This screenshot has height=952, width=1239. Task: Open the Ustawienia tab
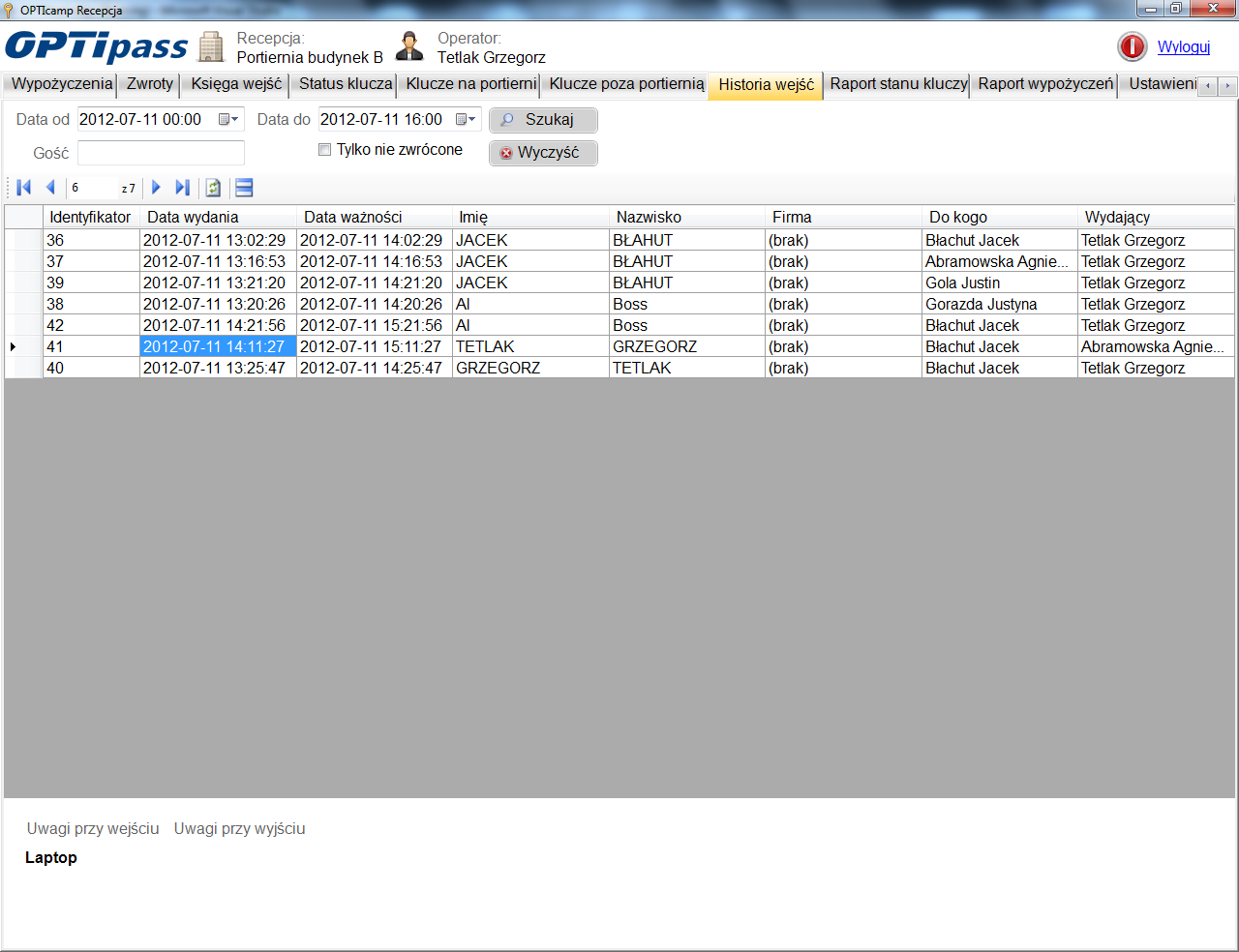point(1161,84)
